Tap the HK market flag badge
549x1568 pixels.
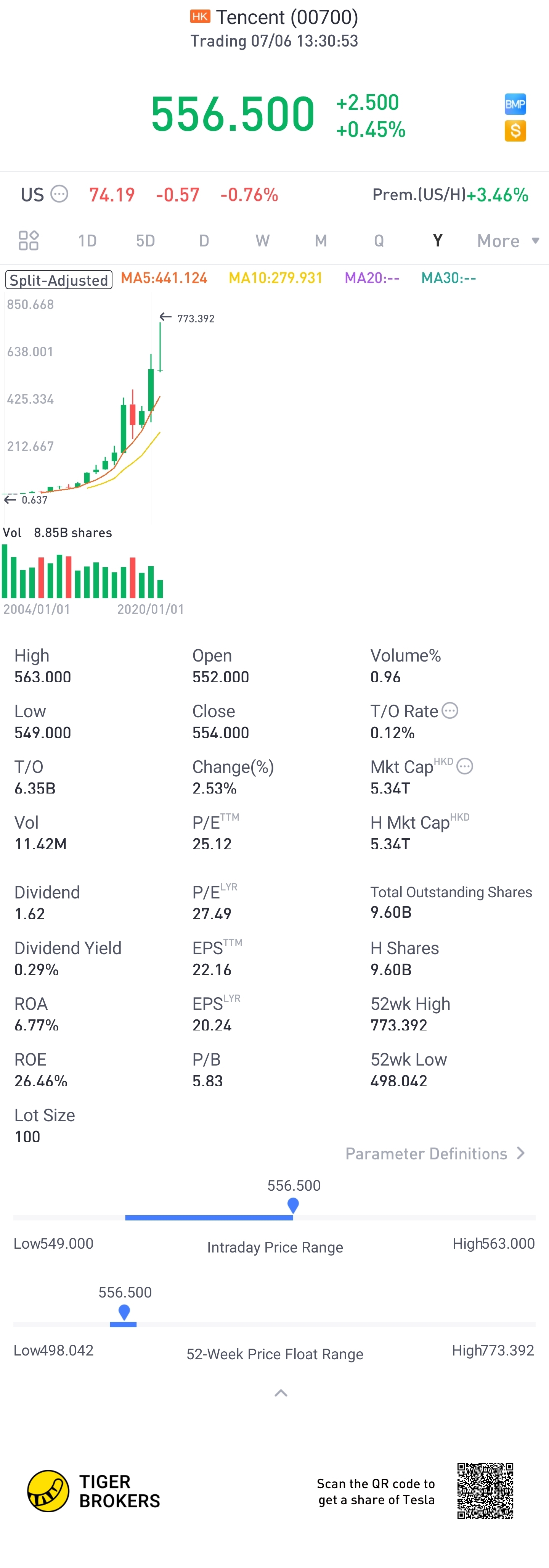pyautogui.click(x=200, y=16)
